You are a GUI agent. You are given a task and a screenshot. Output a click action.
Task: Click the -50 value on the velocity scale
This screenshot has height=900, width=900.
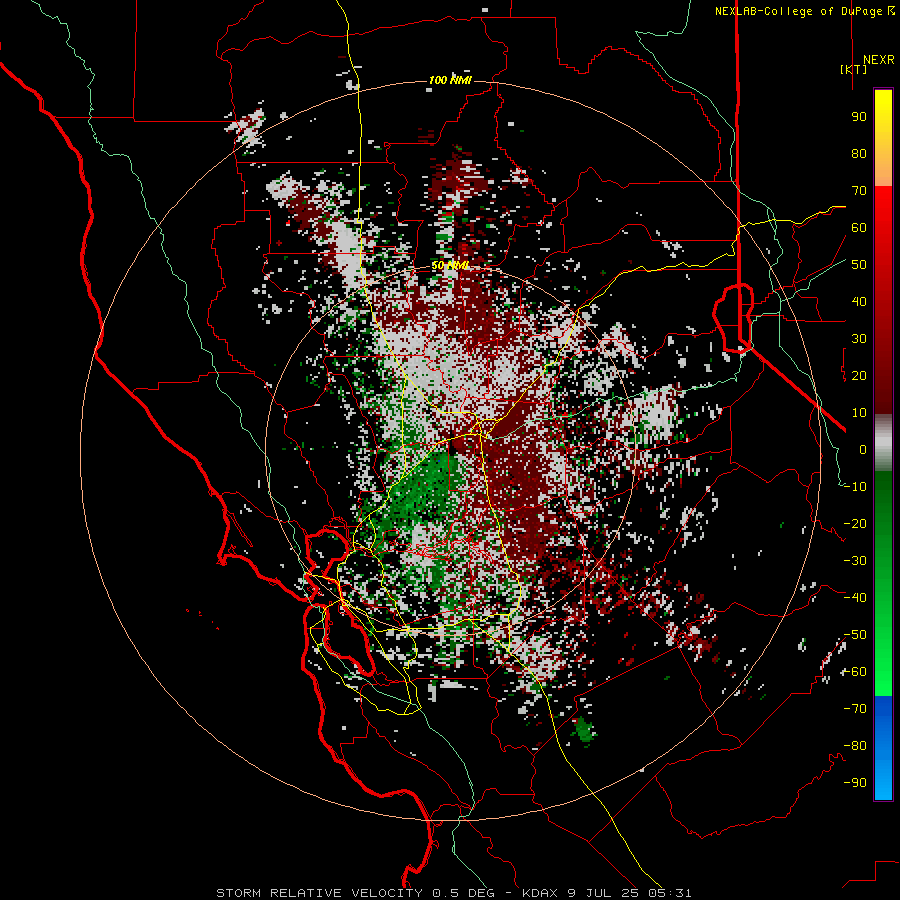pos(855,635)
